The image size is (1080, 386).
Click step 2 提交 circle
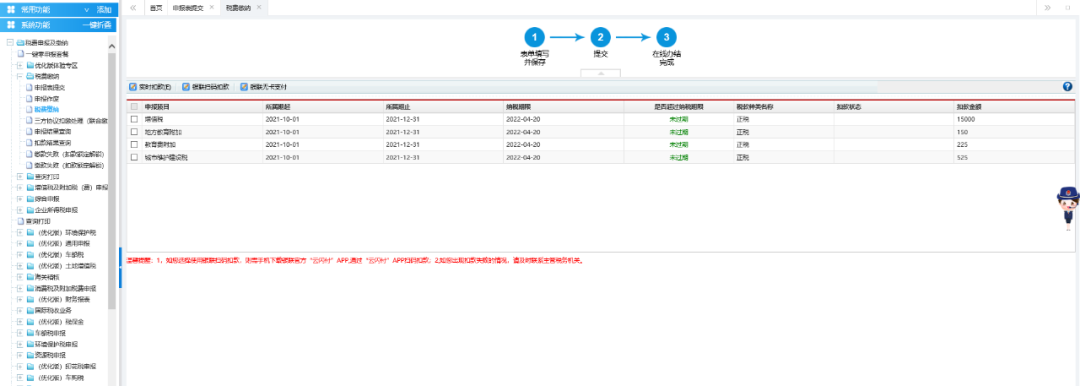(601, 38)
